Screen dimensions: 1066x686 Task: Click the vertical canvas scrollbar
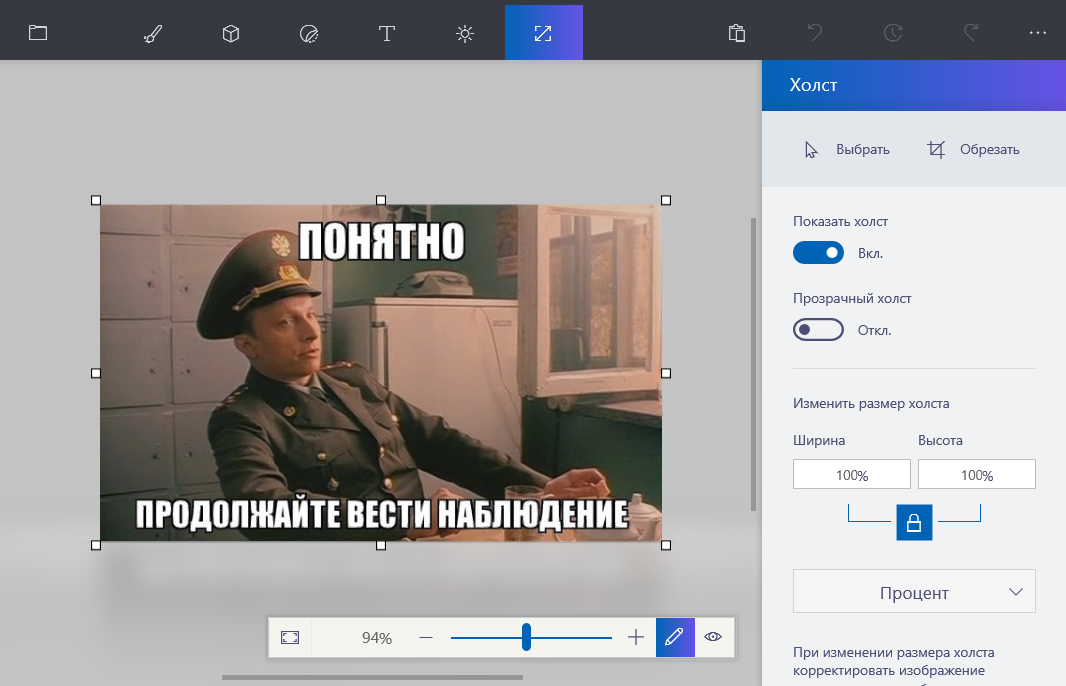(x=753, y=364)
